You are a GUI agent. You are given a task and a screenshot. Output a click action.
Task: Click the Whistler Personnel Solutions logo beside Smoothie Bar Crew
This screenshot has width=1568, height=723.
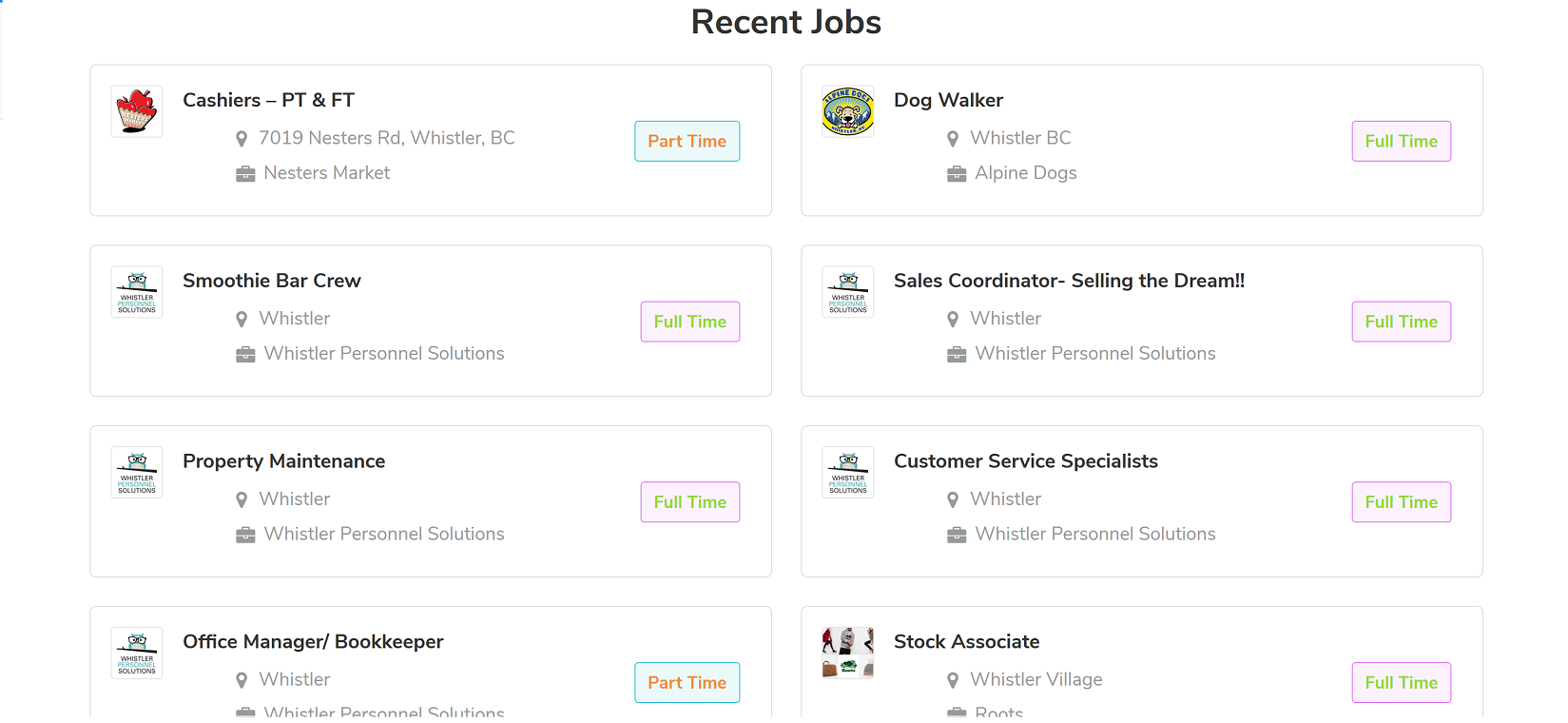pyautogui.click(x=136, y=292)
